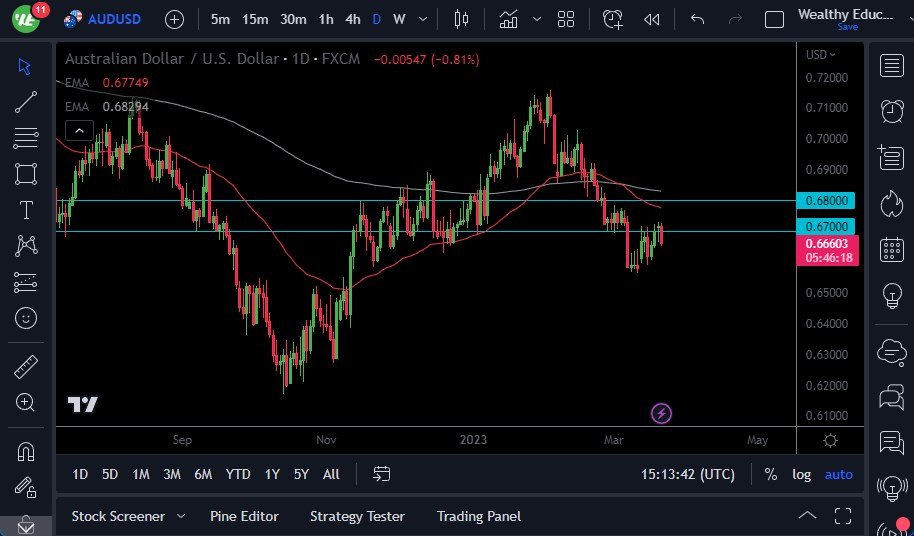Open the candlestick chart style selector
Screen dimensions: 914x536
(x=460, y=19)
